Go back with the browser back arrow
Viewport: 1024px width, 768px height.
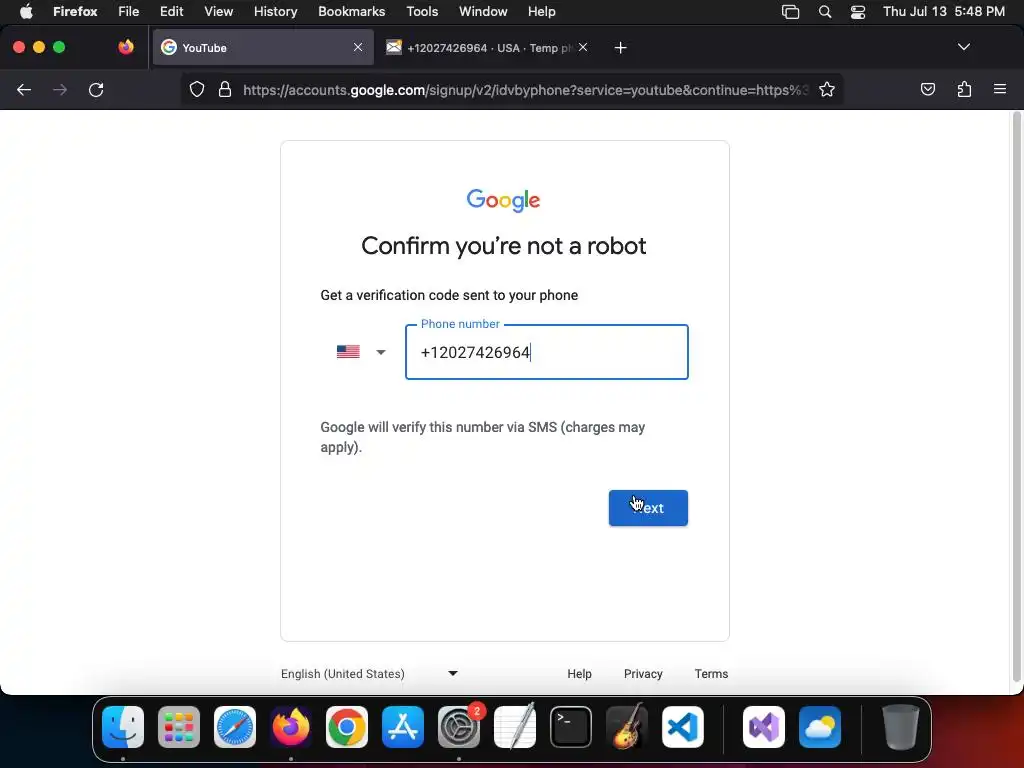point(24,89)
